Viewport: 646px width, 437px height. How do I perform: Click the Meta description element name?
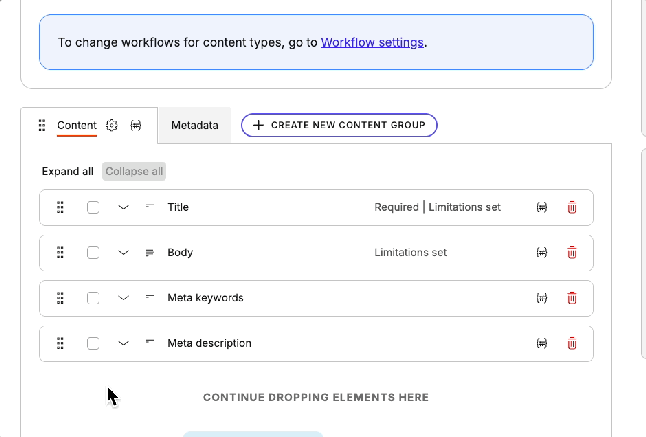pyautogui.click(x=209, y=343)
